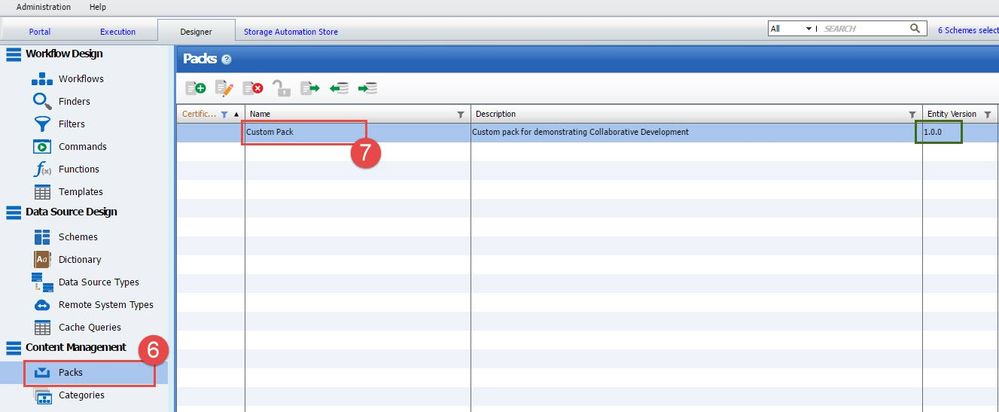999x412 pixels.
Task: Click the search magnifier icon
Action: 915,29
